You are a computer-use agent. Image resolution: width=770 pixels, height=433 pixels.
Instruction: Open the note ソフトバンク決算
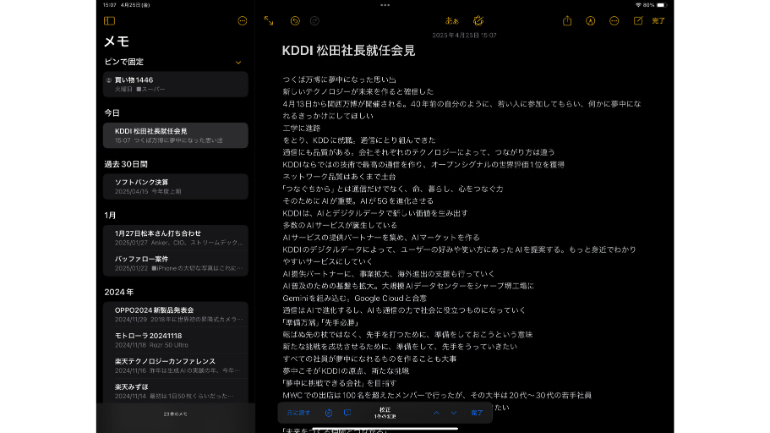click(x=175, y=187)
